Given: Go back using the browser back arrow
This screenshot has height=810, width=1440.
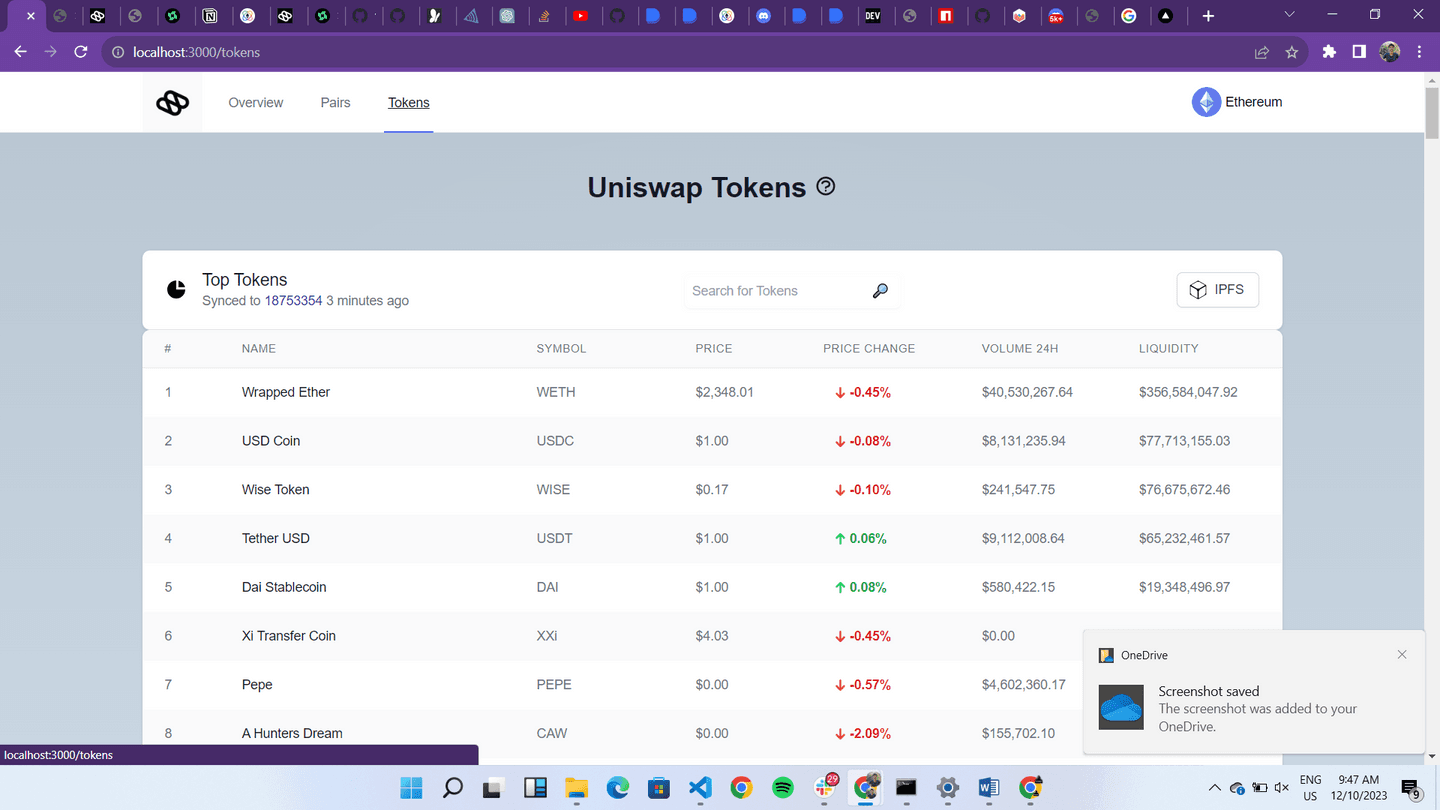Looking at the screenshot, I should [x=20, y=52].
